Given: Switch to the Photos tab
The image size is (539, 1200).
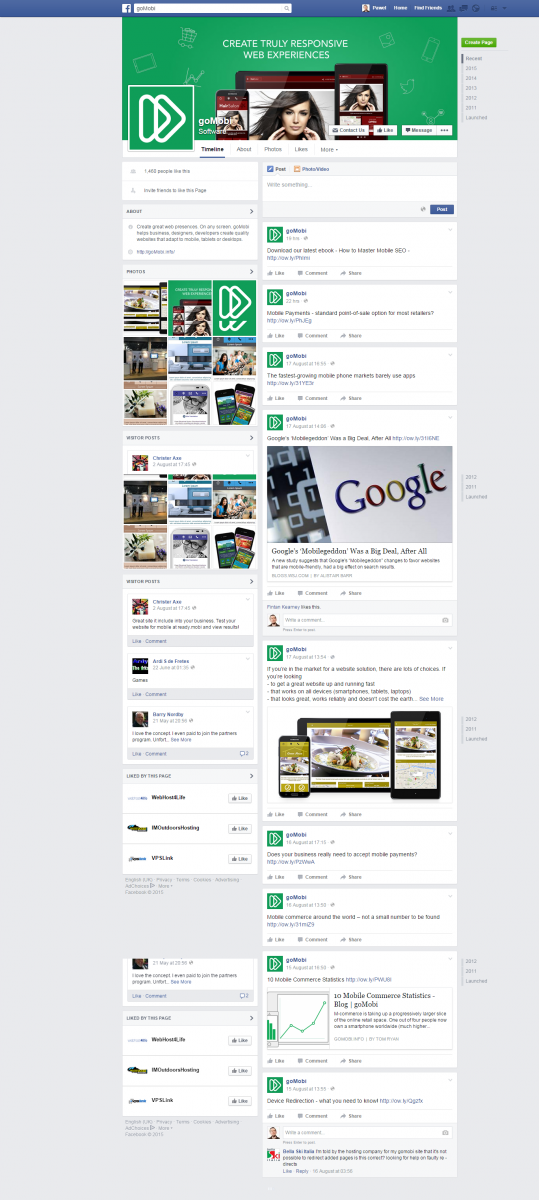Looking at the screenshot, I should point(273,149).
